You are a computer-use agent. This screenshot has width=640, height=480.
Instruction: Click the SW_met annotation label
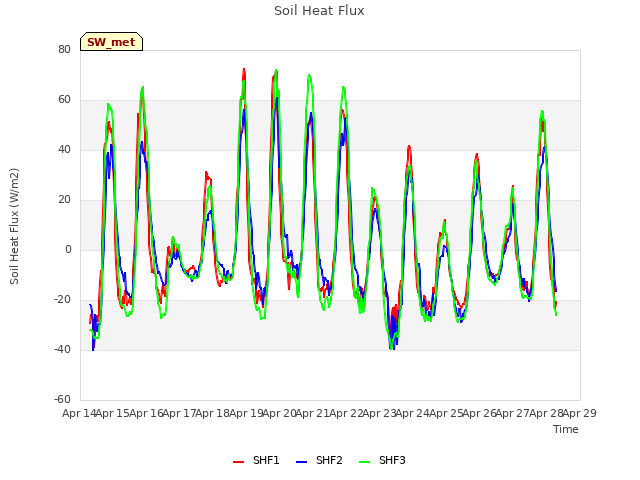pyautogui.click(x=111, y=42)
